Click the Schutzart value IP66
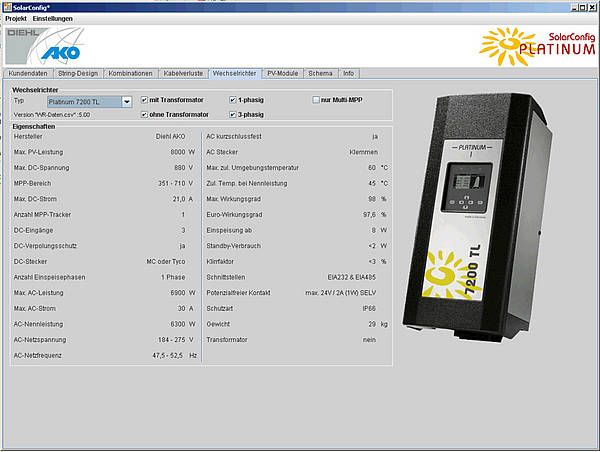The image size is (600, 452). coord(369,309)
